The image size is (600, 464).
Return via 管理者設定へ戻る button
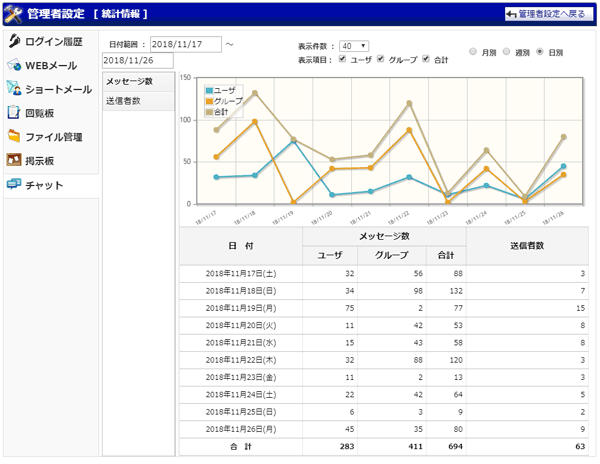click(x=549, y=14)
